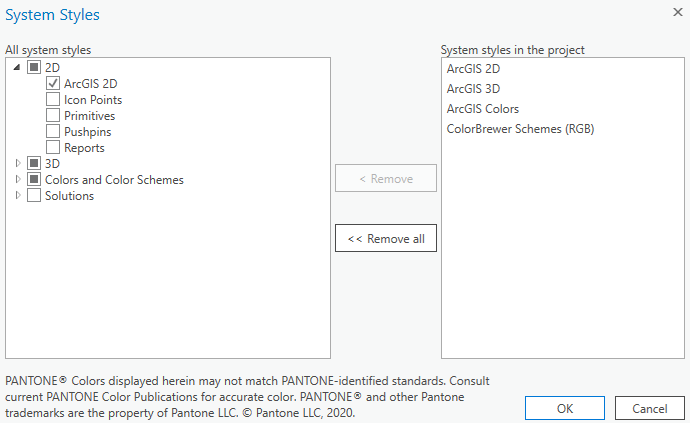Enable the Primitives style checkbox
Screen dimensions: 690x423
pyautogui.click(x=54, y=116)
